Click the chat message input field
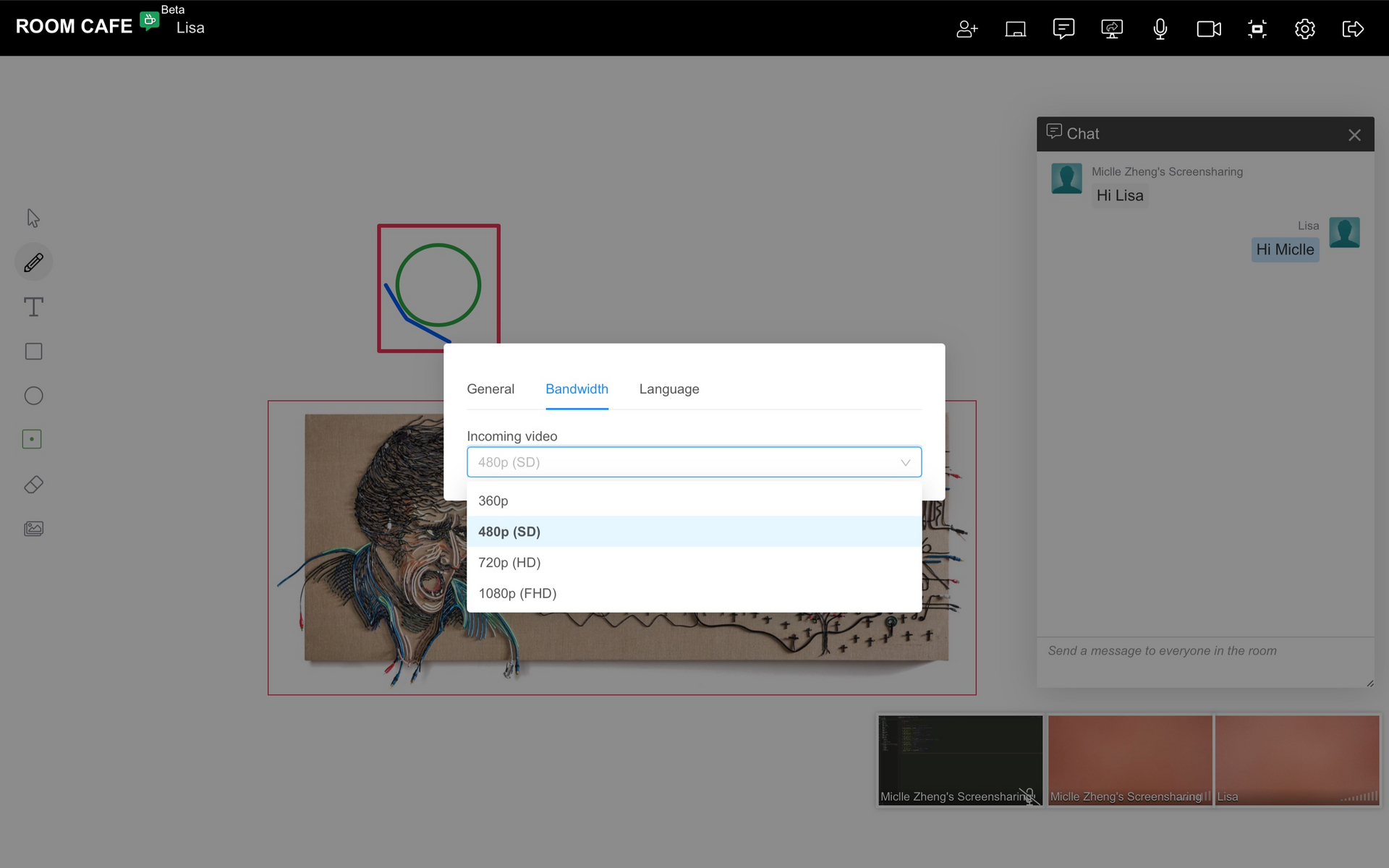The width and height of the screenshot is (1389, 868). tap(1205, 663)
